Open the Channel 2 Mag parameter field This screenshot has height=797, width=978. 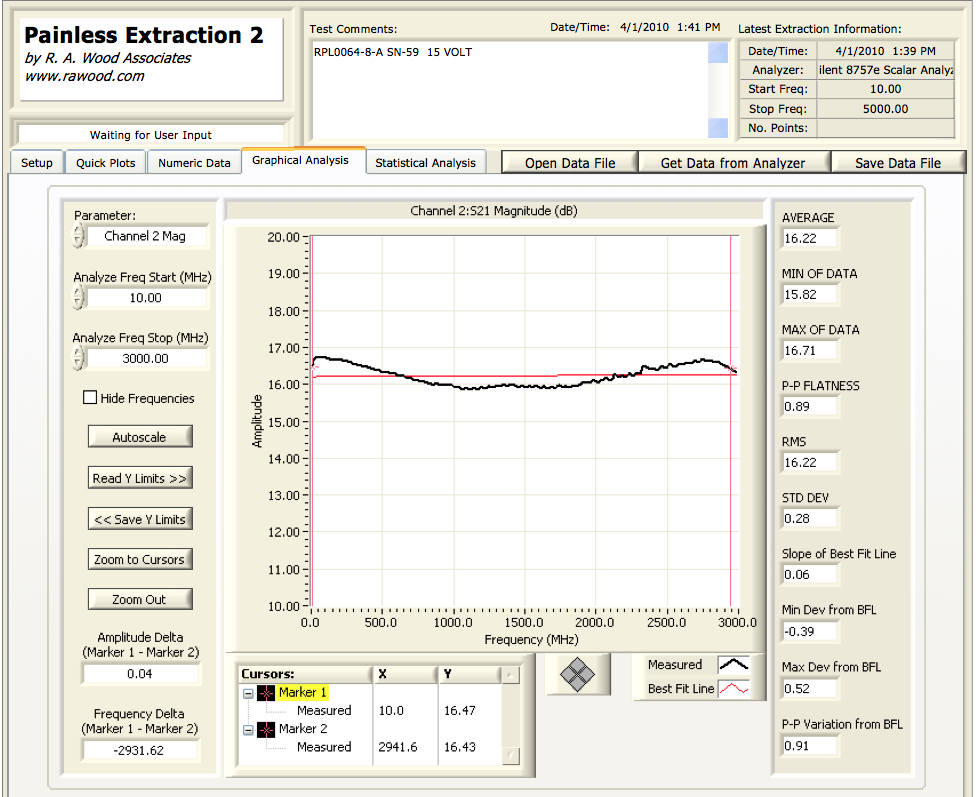pyautogui.click(x=145, y=236)
